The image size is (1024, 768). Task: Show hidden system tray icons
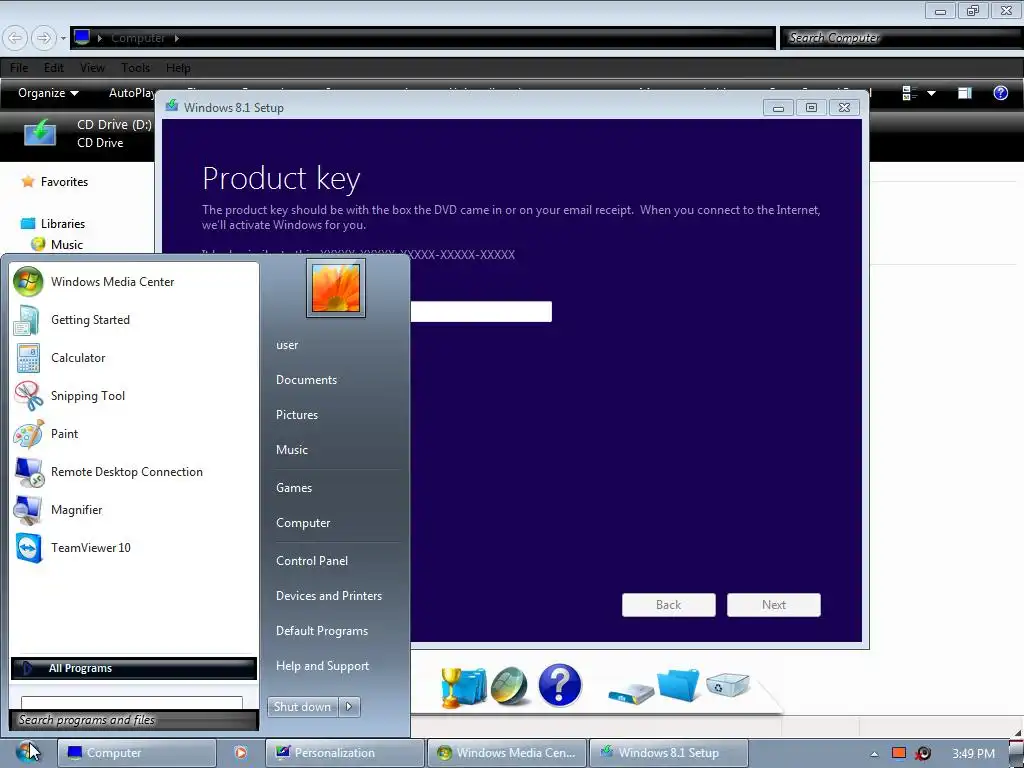tap(874, 754)
